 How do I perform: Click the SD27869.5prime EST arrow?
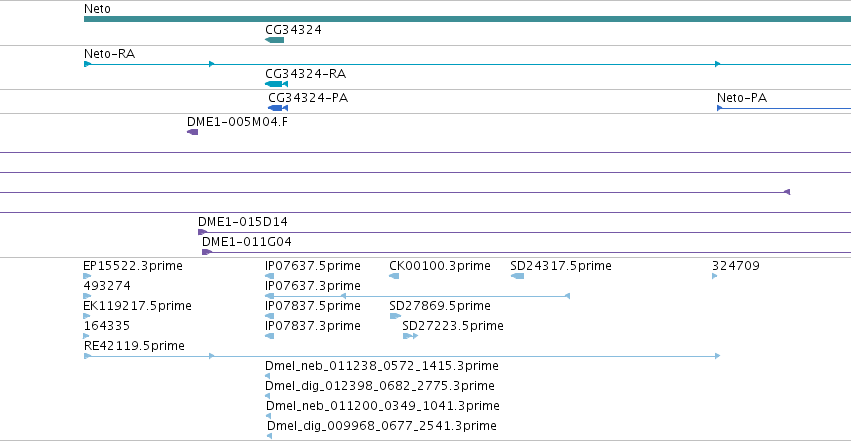coord(395,316)
